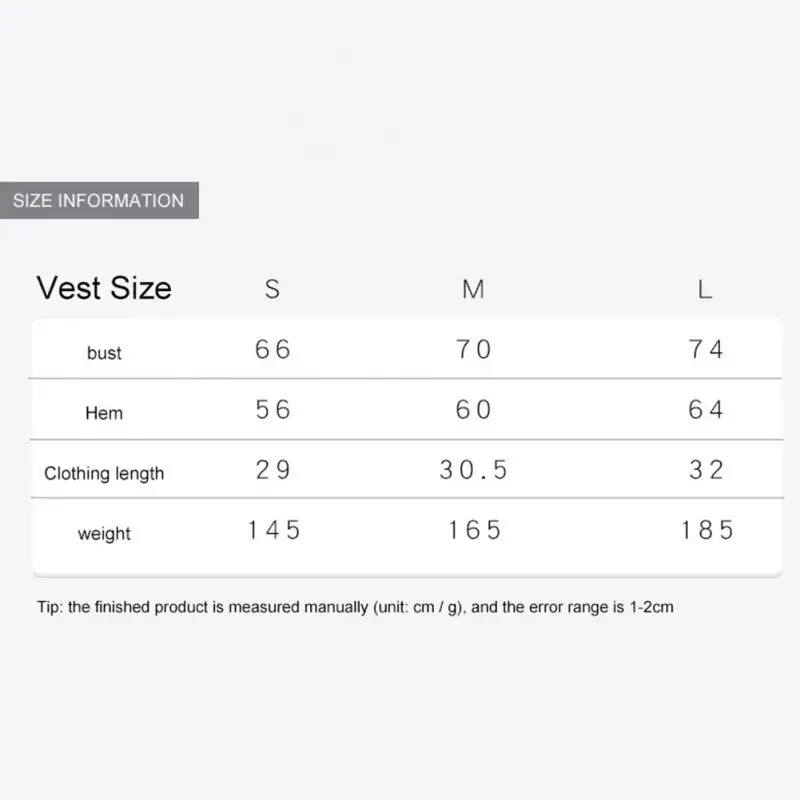
Task: Select the L size column header
Action: 705,289
